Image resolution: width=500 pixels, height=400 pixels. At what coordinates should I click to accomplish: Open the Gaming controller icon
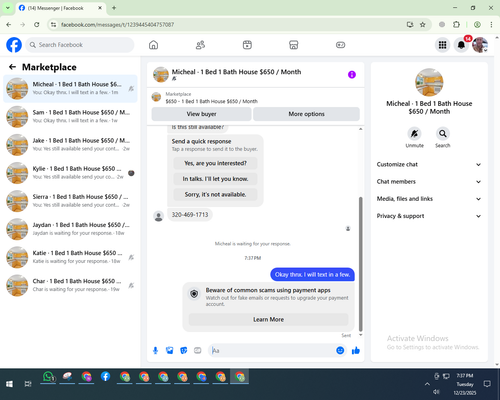(340, 45)
